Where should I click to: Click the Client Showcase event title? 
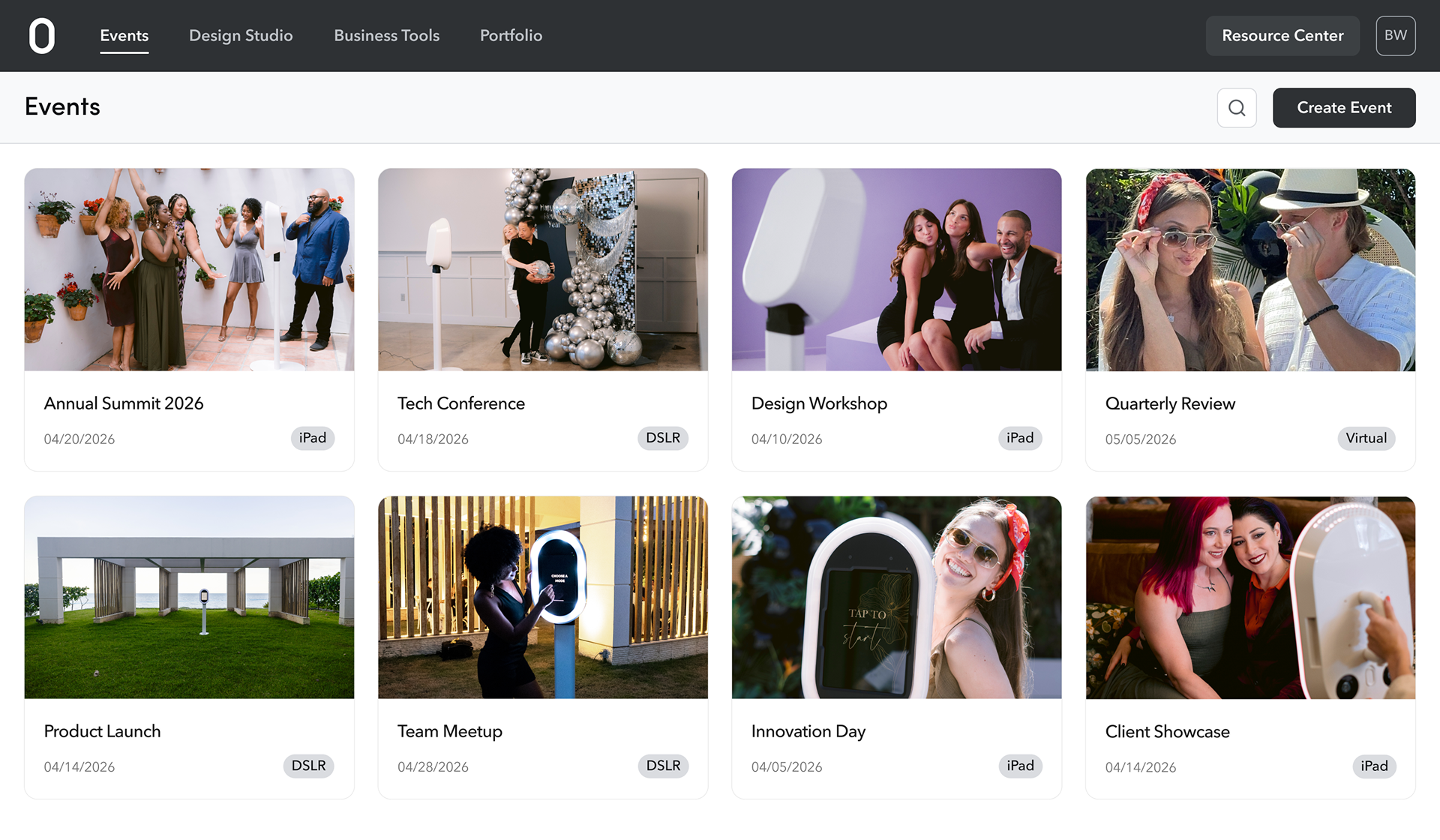point(1168,731)
